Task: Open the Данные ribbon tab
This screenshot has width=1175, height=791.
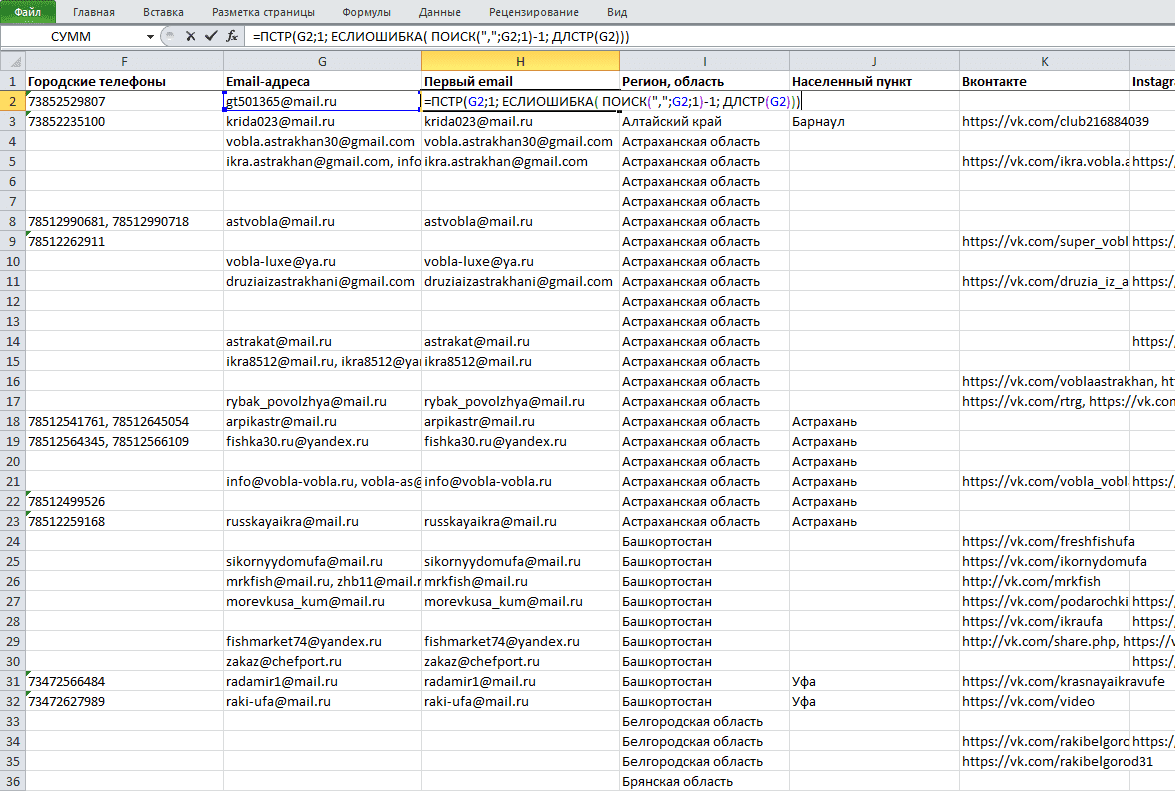Action: click(x=440, y=12)
